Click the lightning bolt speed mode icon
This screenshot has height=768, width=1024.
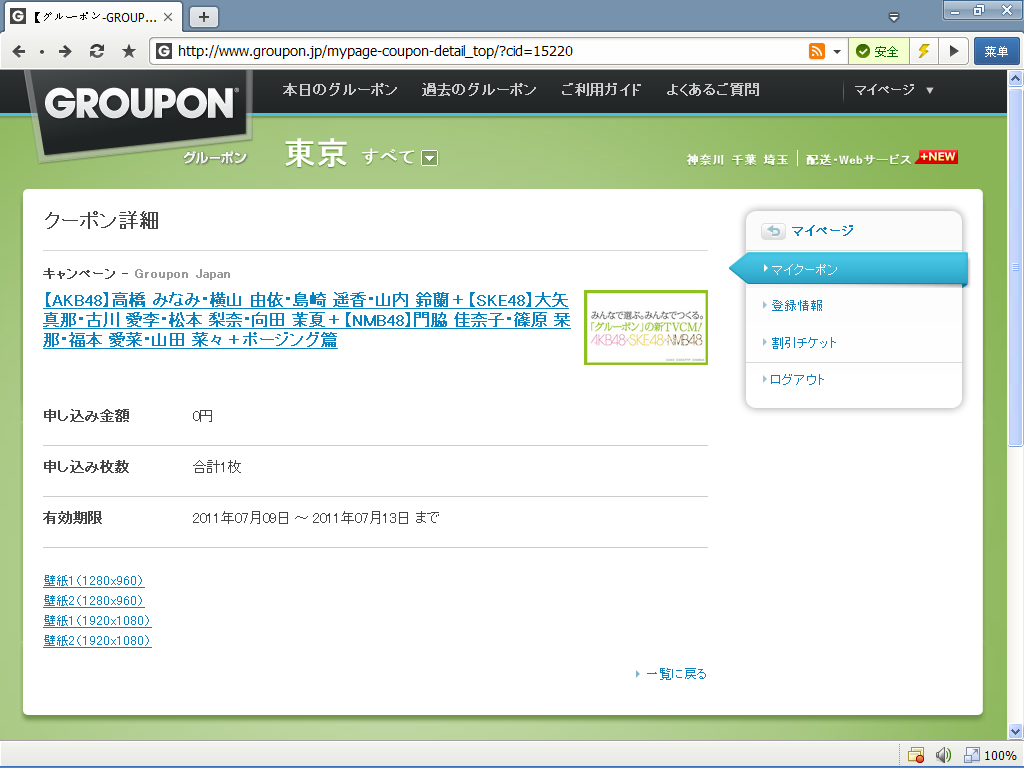click(923, 51)
